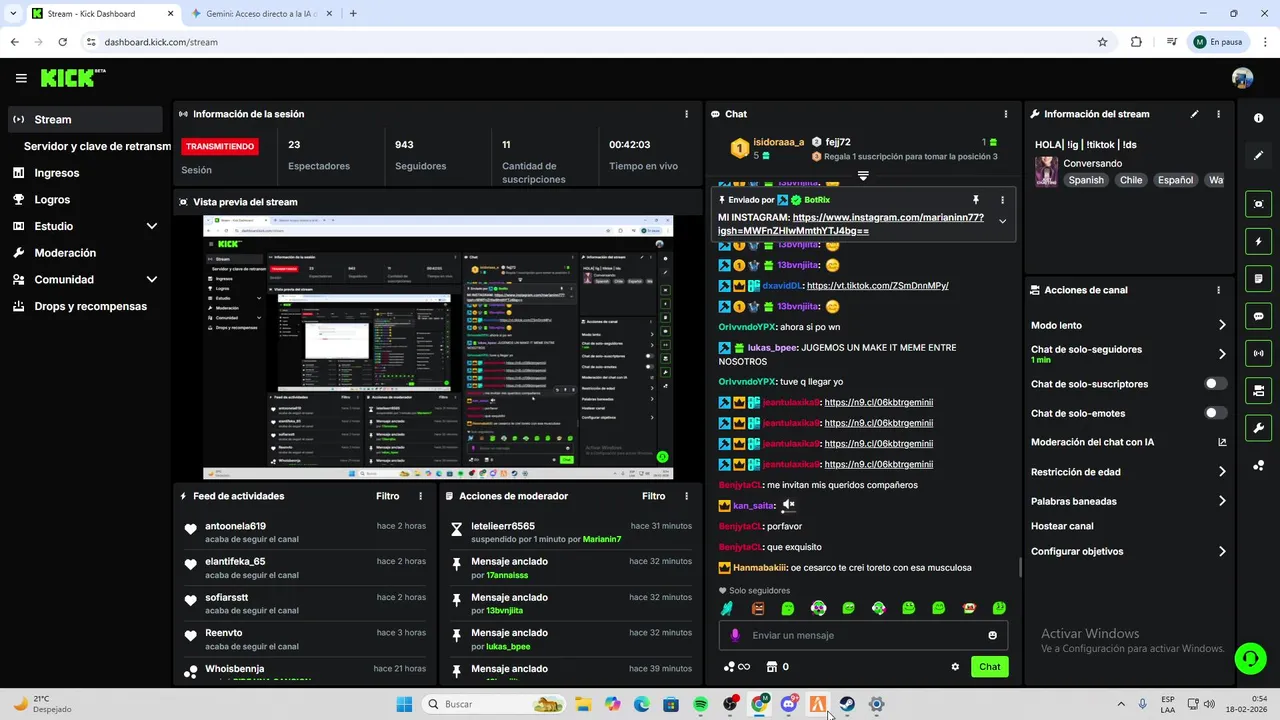Click the pencil icon in right sidebar
This screenshot has height=720, width=1280.
coord(1258,156)
